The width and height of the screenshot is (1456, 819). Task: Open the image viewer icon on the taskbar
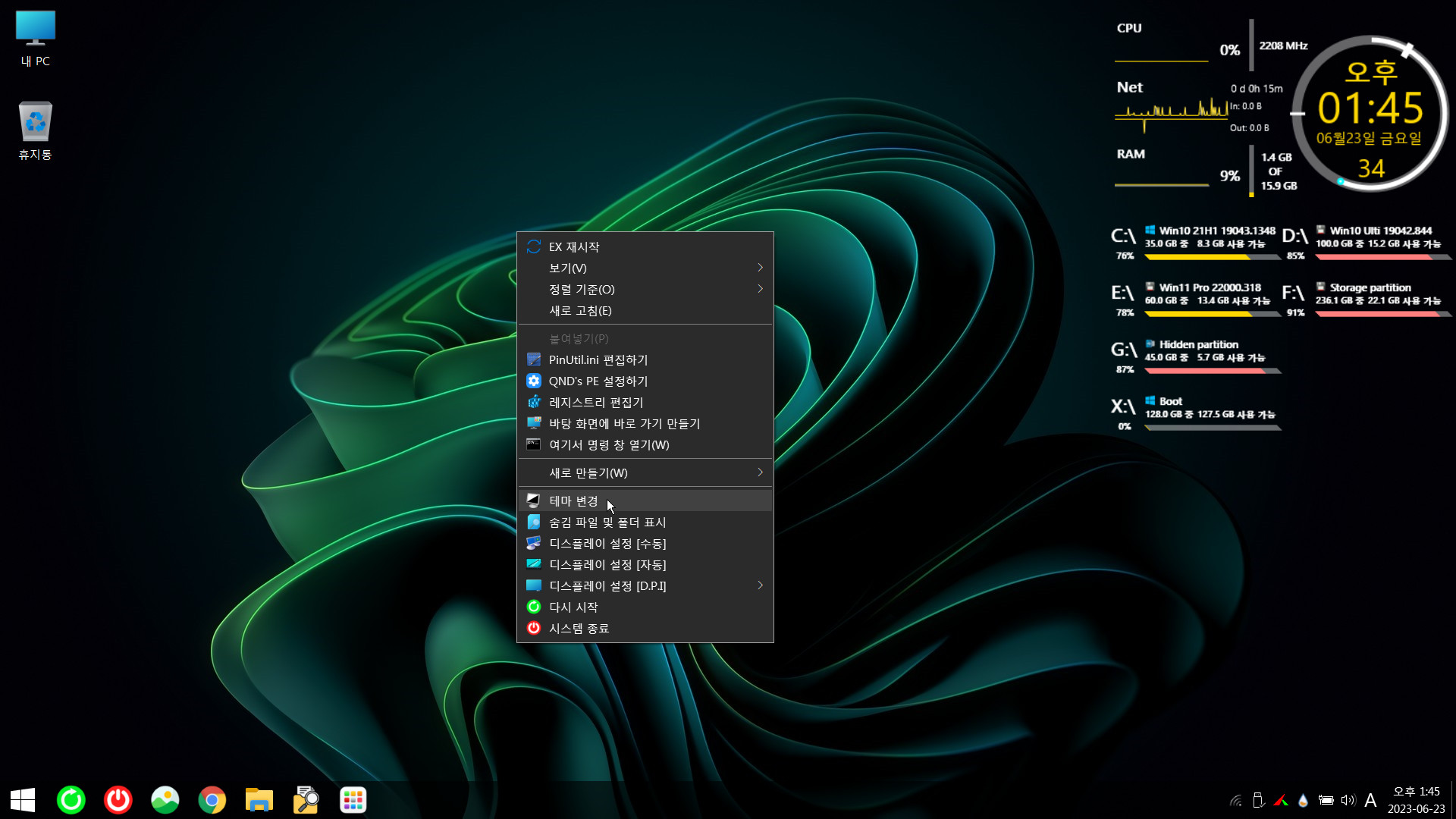[x=165, y=800]
